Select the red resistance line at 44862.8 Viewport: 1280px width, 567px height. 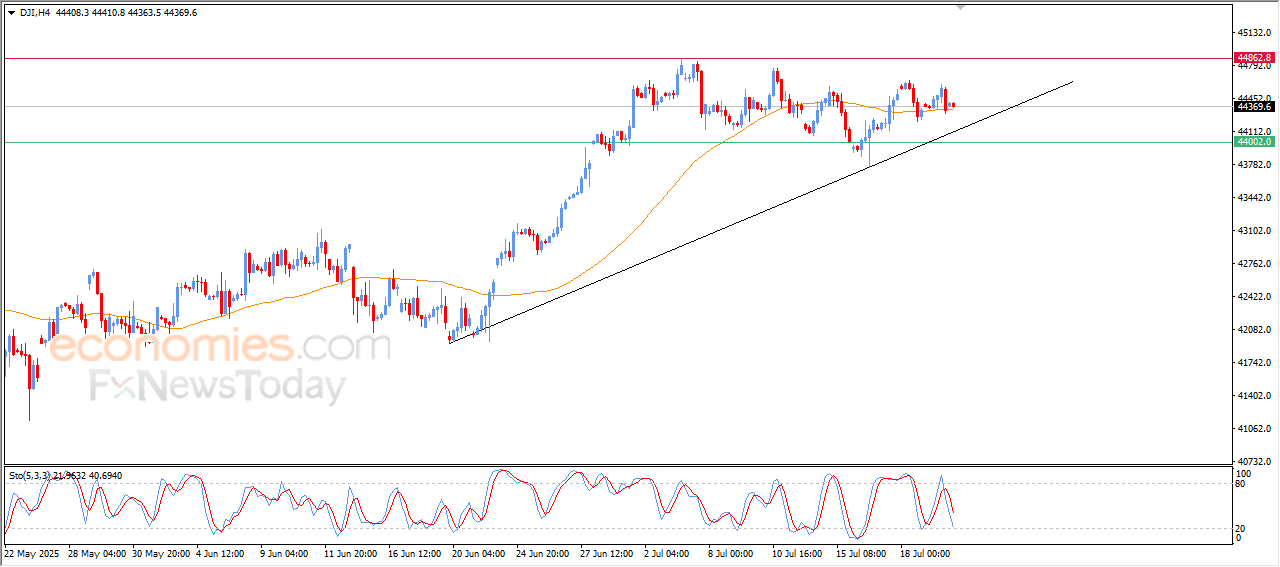(x=616, y=58)
